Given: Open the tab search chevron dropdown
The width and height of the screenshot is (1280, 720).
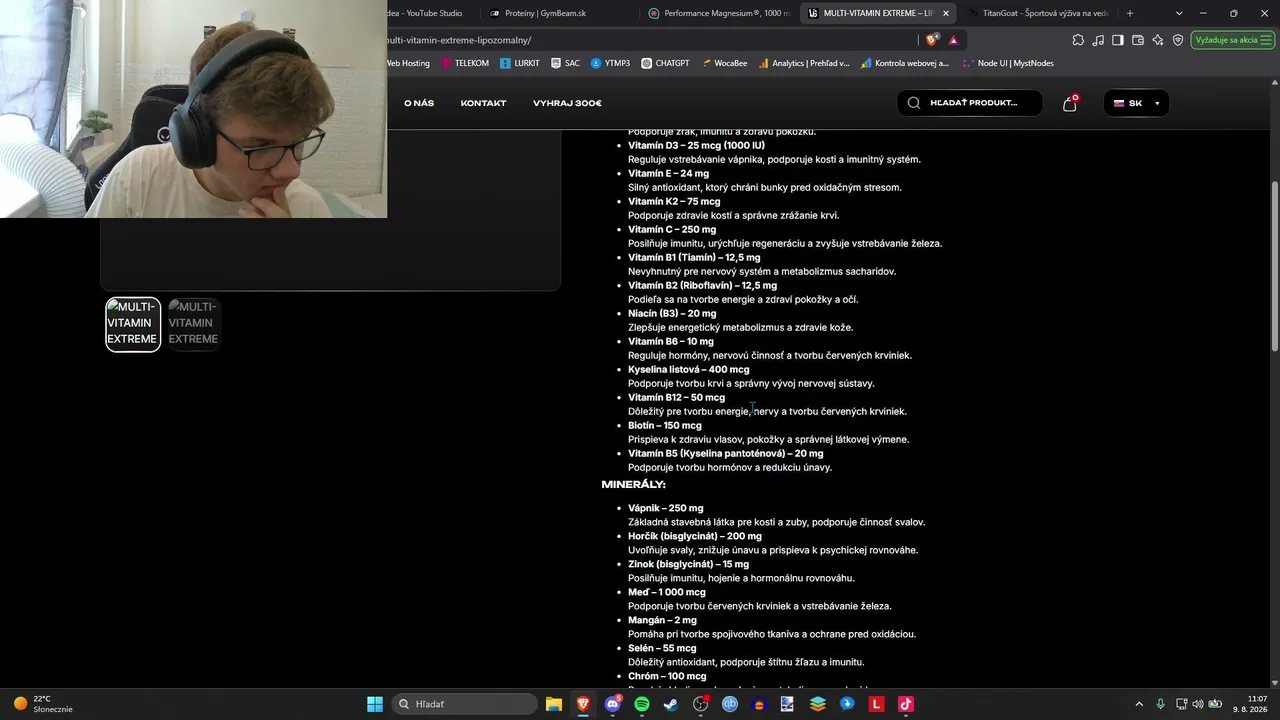Looking at the screenshot, I should [x=1179, y=13].
